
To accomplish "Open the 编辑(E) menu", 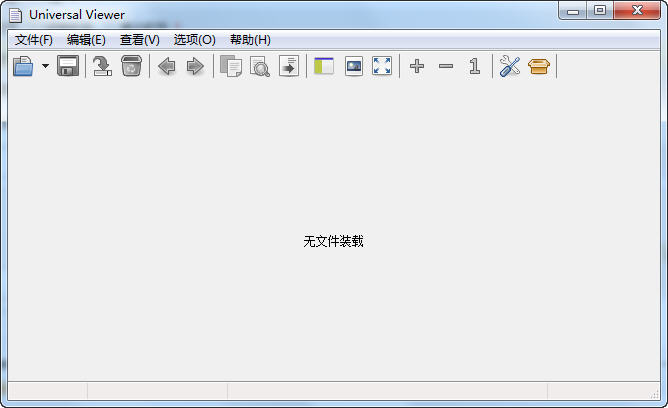I will [x=86, y=40].
